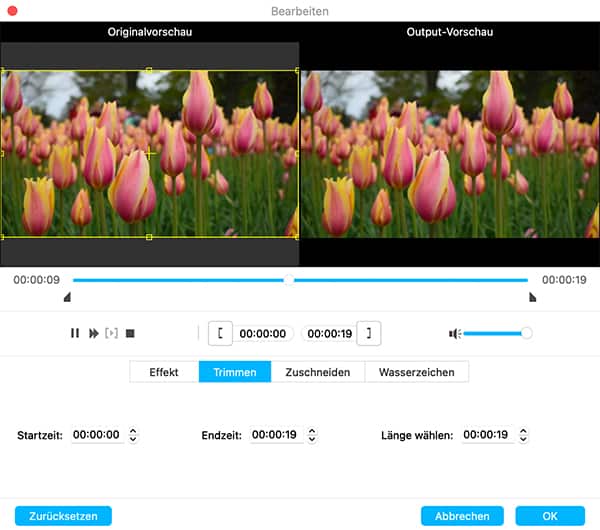Click the volume slider handle
The image size is (600, 530).
tap(527, 333)
